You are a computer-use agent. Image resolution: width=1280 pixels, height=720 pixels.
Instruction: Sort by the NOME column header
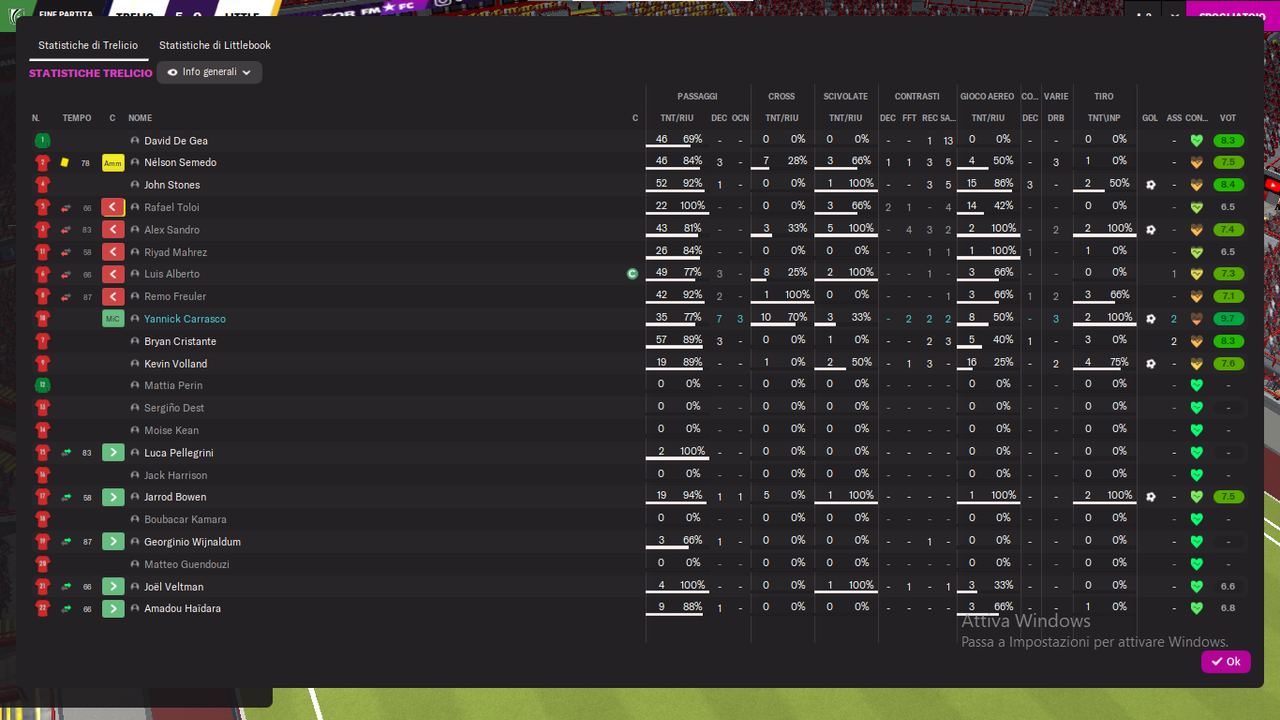[x=140, y=118]
